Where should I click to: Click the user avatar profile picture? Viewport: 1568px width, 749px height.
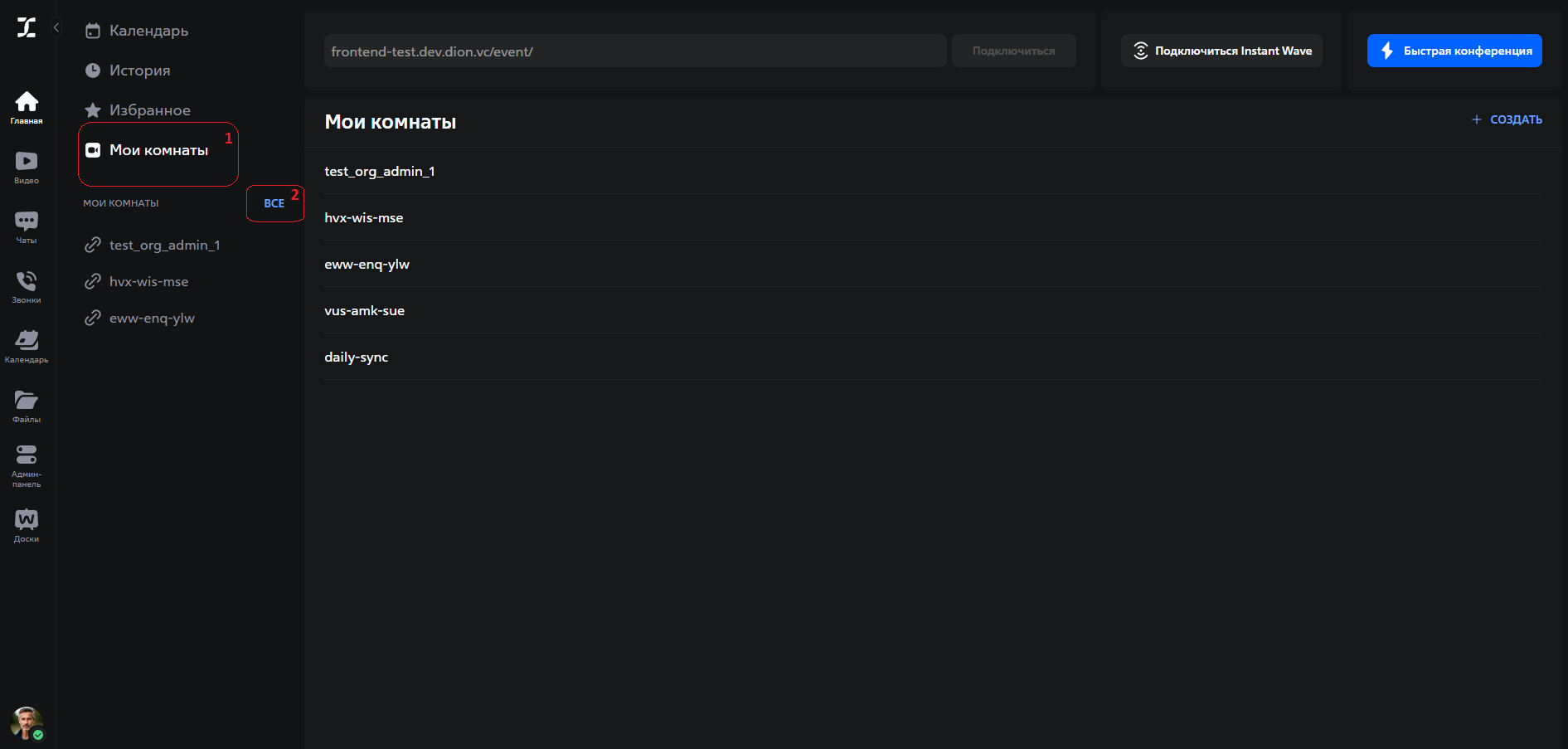click(27, 722)
